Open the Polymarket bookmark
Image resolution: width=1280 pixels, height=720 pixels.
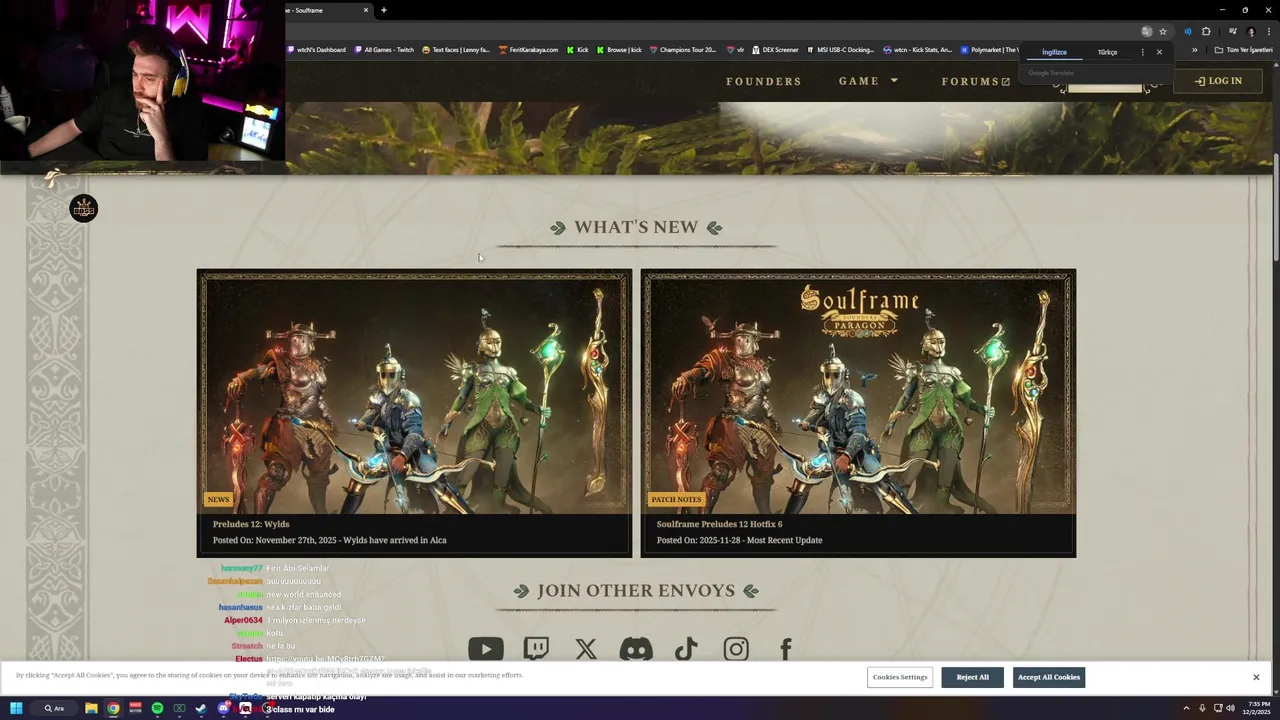(990, 50)
